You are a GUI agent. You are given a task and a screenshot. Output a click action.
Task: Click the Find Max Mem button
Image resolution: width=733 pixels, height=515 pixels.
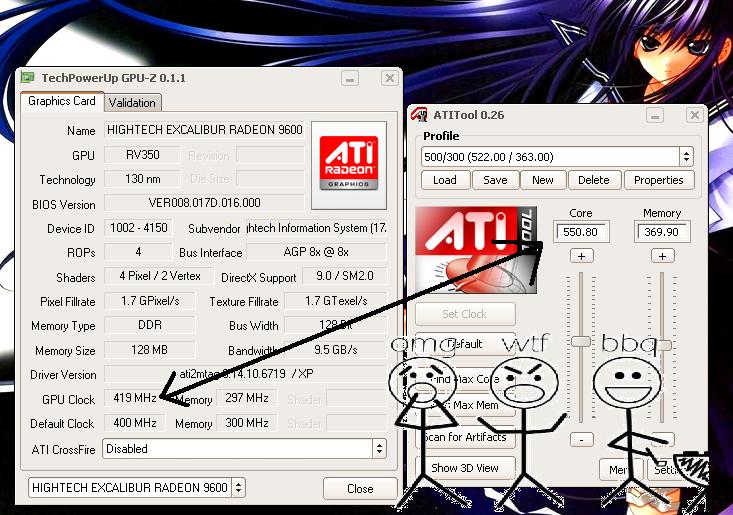tap(465, 405)
